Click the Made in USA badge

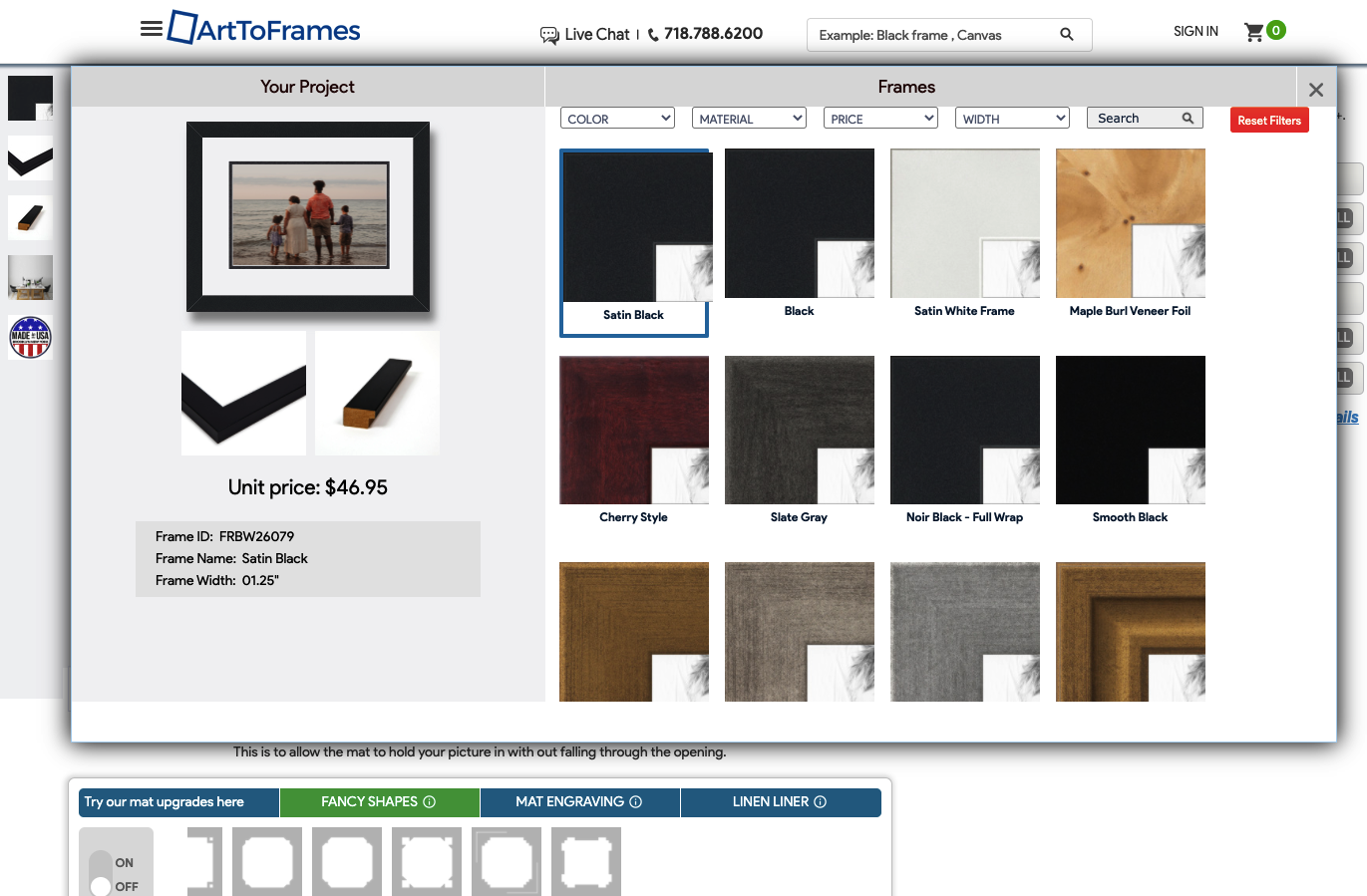pos(30,337)
